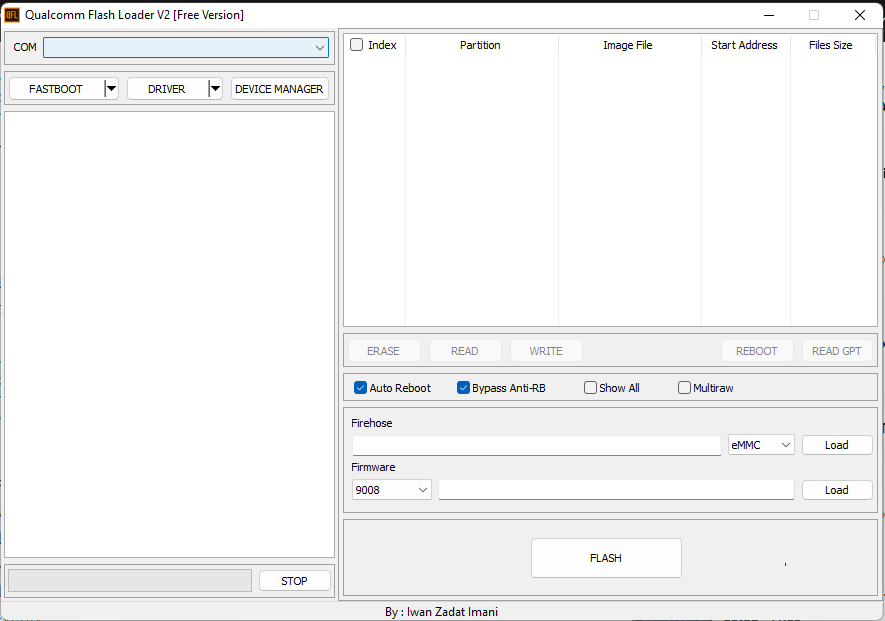
Task: Enable Multiraw option
Action: pyautogui.click(x=684, y=387)
